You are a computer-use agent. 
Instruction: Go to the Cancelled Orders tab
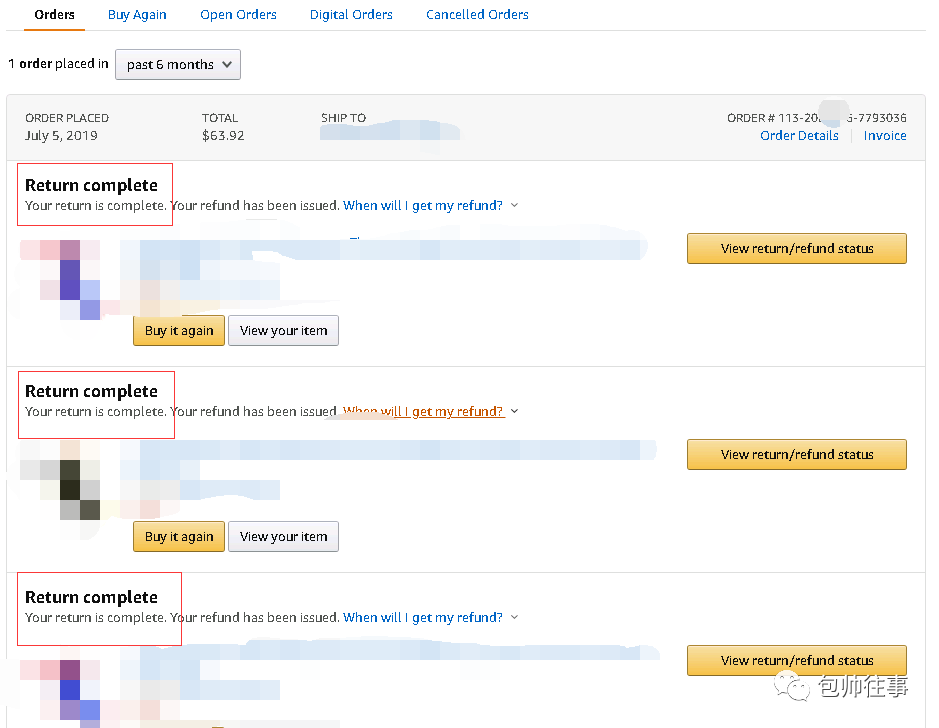[477, 15]
